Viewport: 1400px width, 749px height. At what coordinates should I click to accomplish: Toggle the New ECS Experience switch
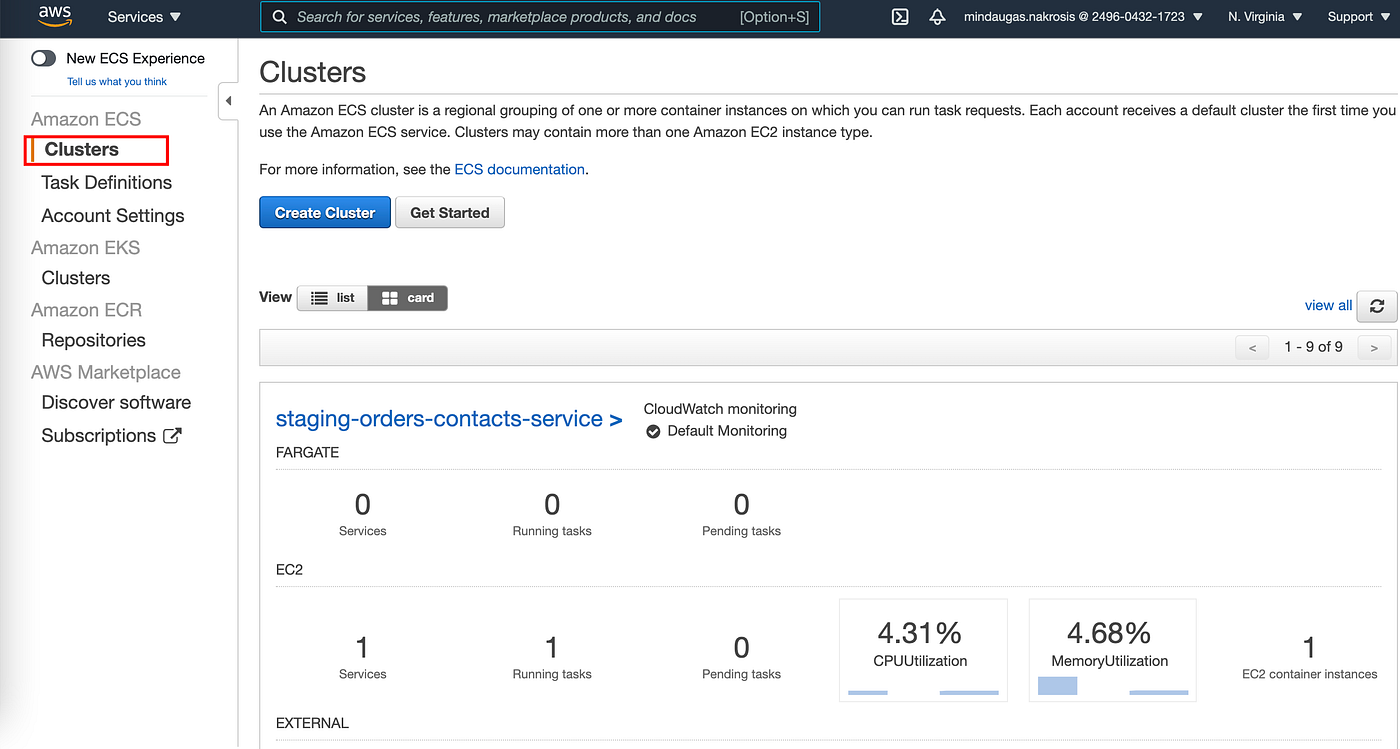[43, 58]
